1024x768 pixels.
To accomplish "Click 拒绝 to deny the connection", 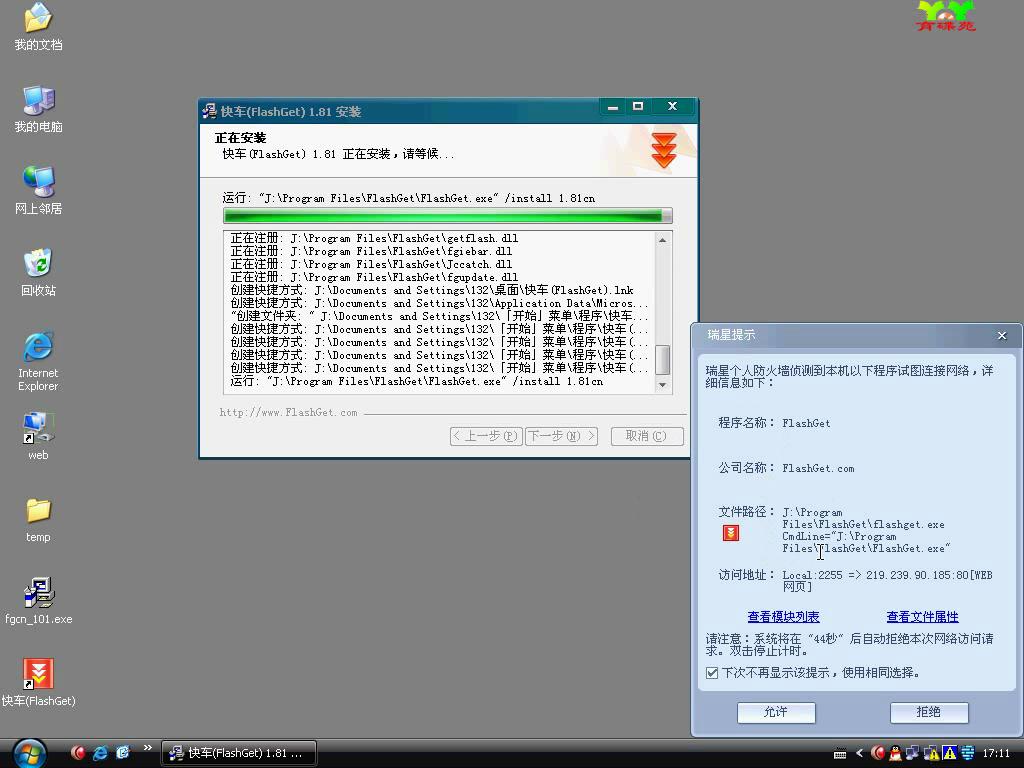I will point(929,712).
